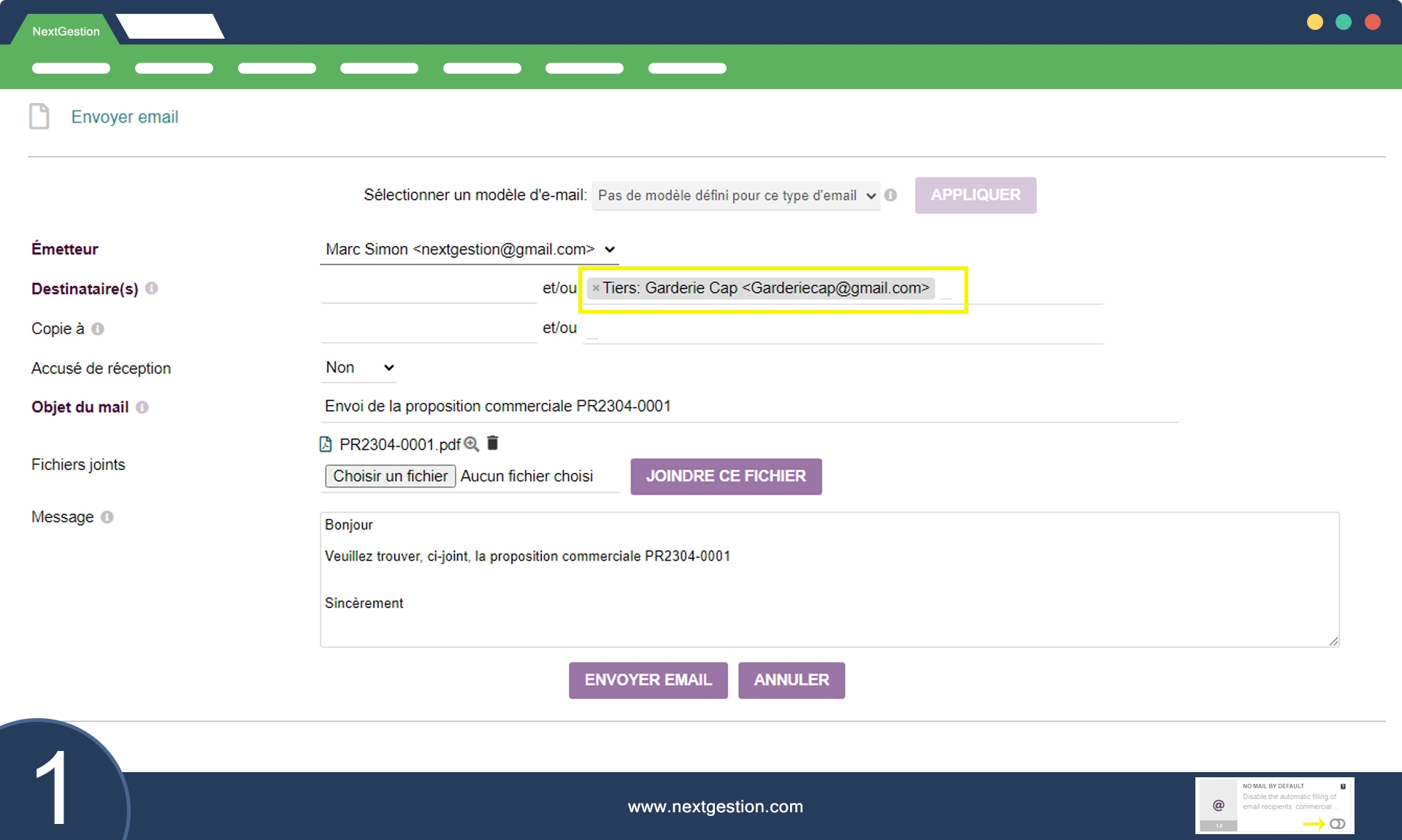Toggle the No Mail By Default switch
Image resolution: width=1402 pixels, height=840 pixels.
1337,824
